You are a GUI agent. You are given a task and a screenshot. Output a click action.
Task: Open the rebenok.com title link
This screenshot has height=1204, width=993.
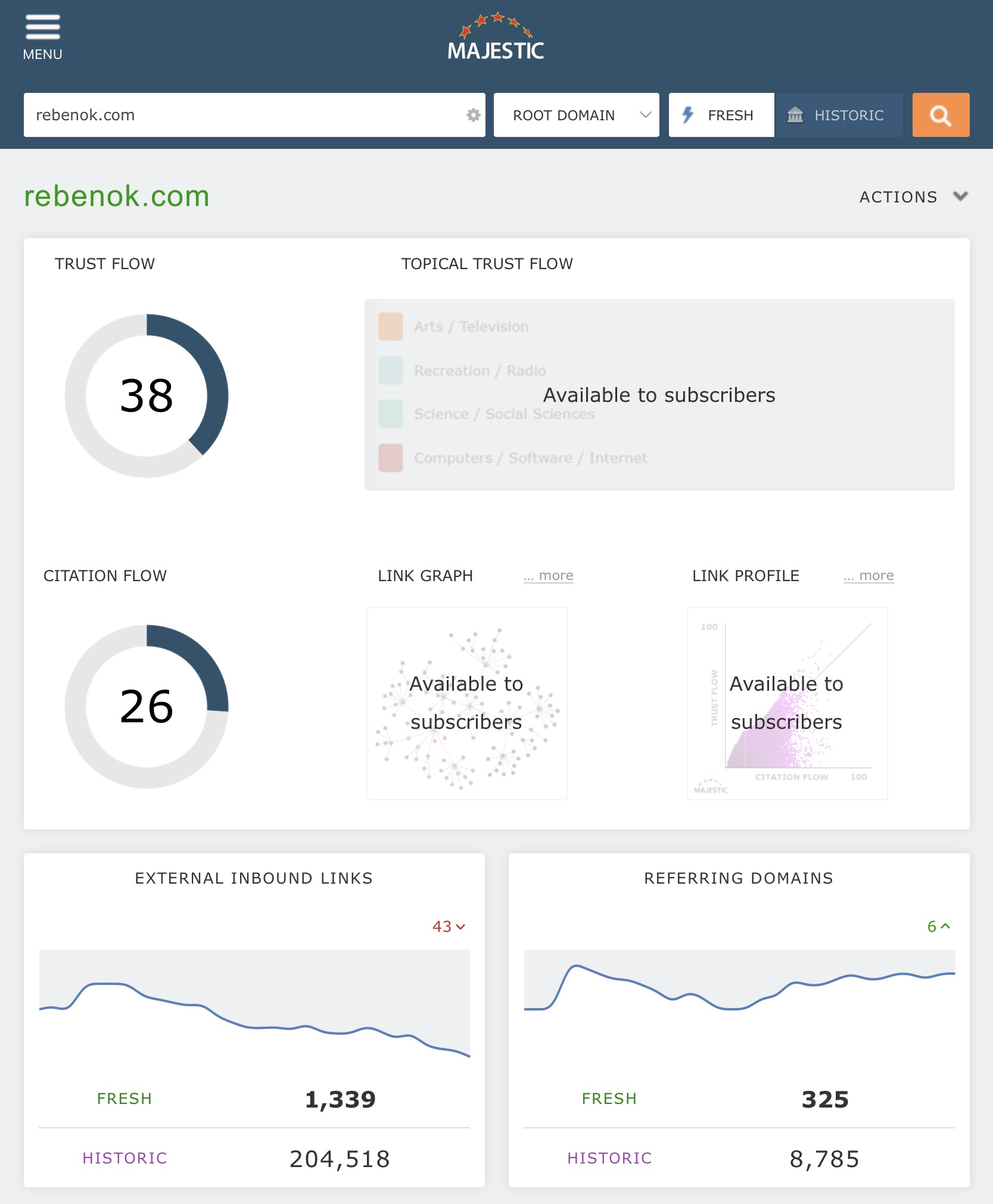click(117, 196)
